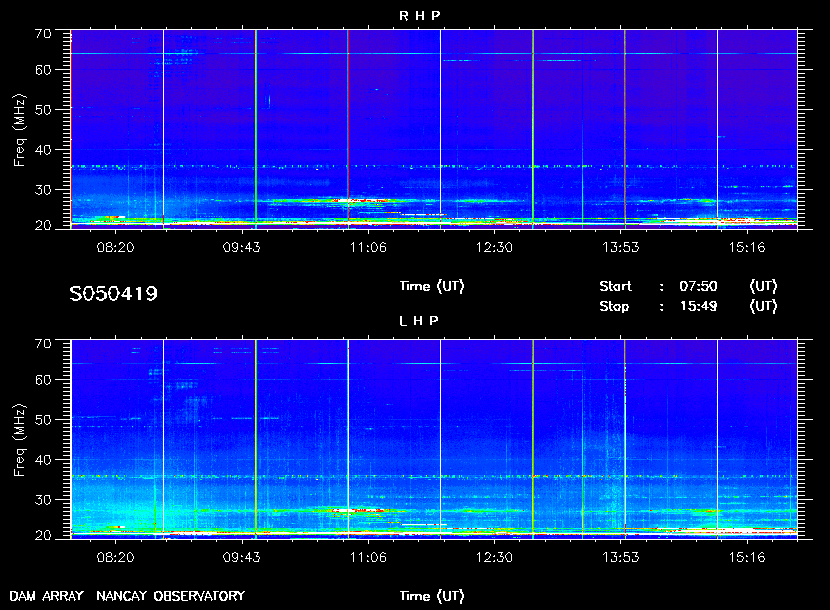Viewport: 830px width, 610px height.
Task: Click the L H P panel title
Action: (x=419, y=321)
